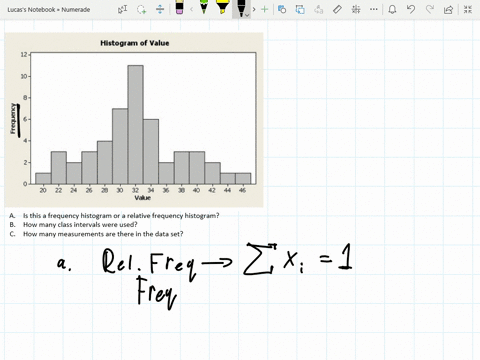Pick the Eraser tool
The width and height of the screenshot is (480, 360).
(179, 7)
